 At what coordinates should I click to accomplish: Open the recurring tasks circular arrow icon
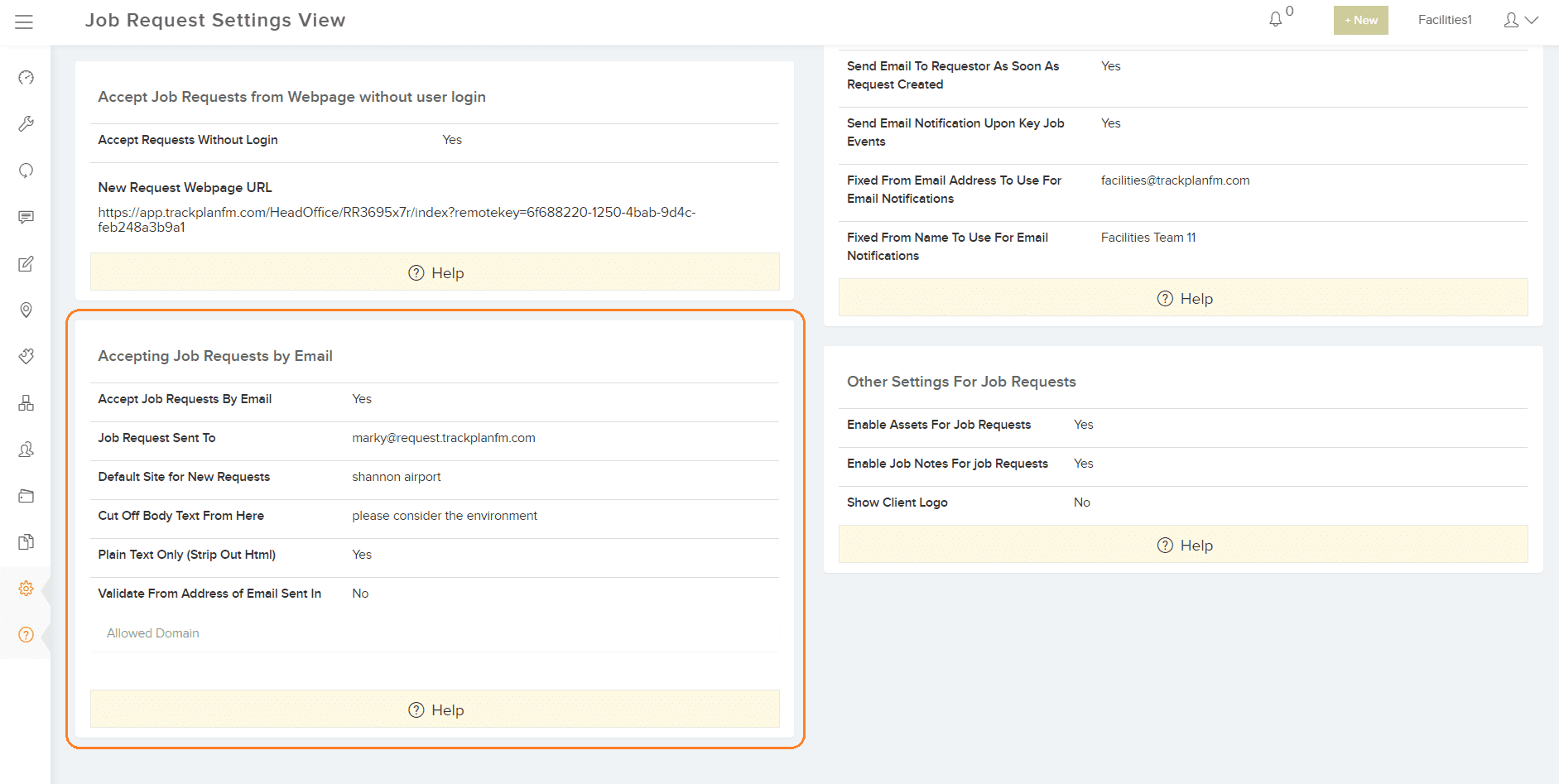pos(26,170)
